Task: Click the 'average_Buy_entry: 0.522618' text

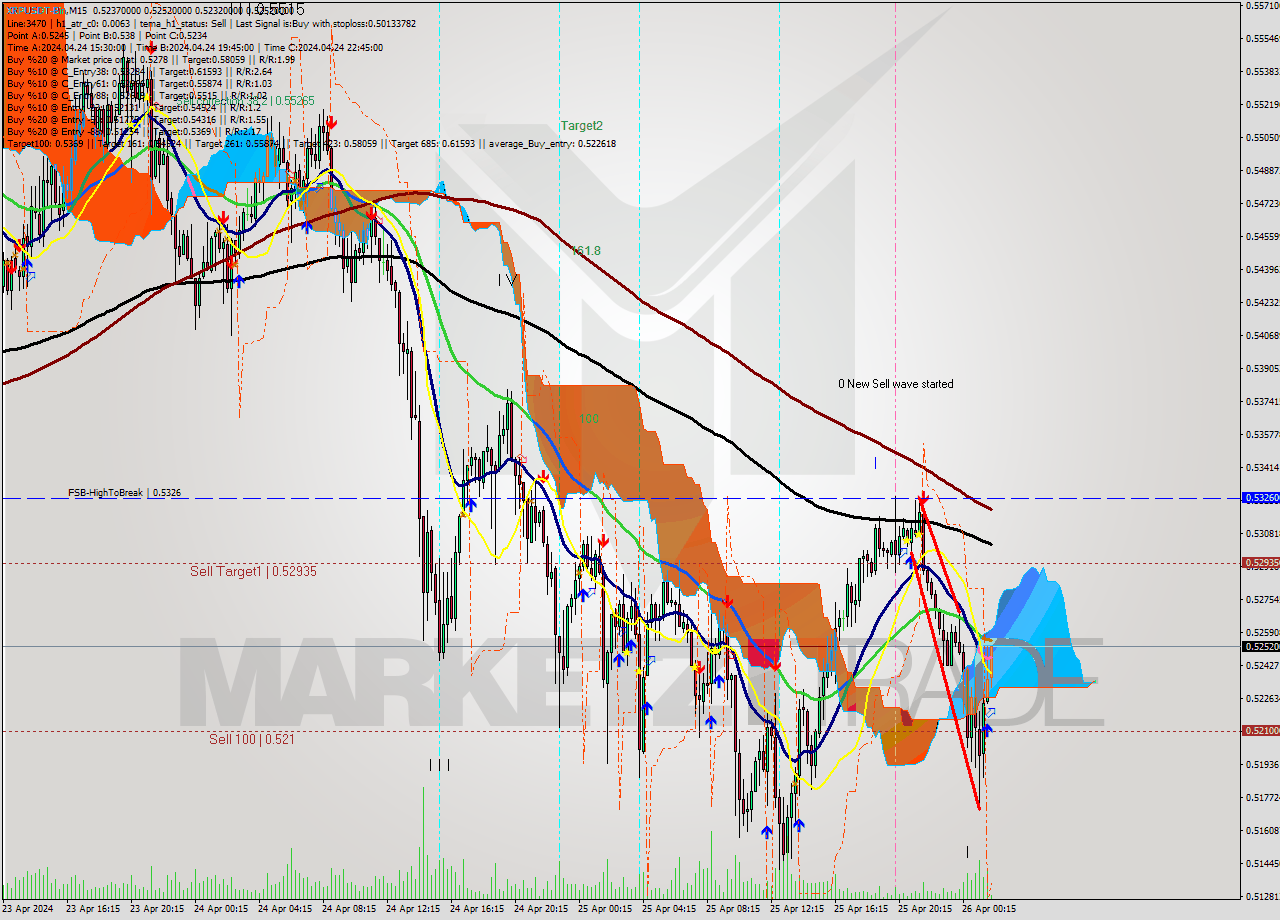Action: (x=552, y=144)
